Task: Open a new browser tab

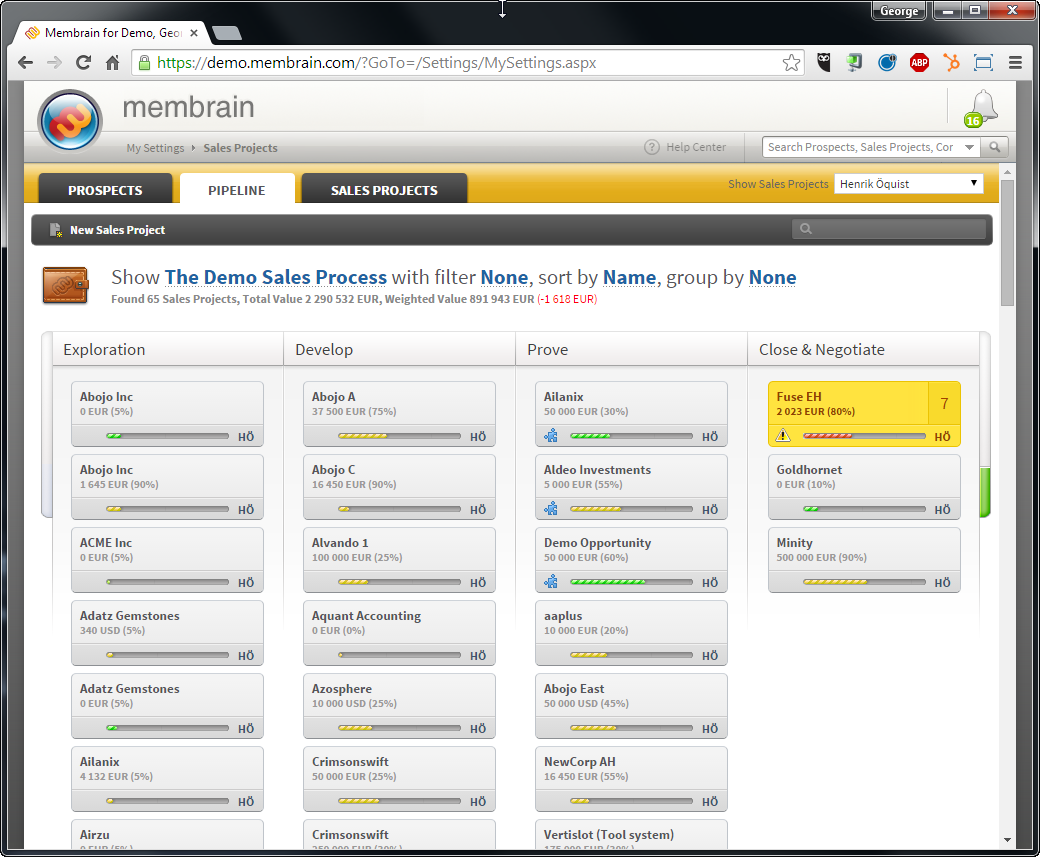Action: point(227,33)
